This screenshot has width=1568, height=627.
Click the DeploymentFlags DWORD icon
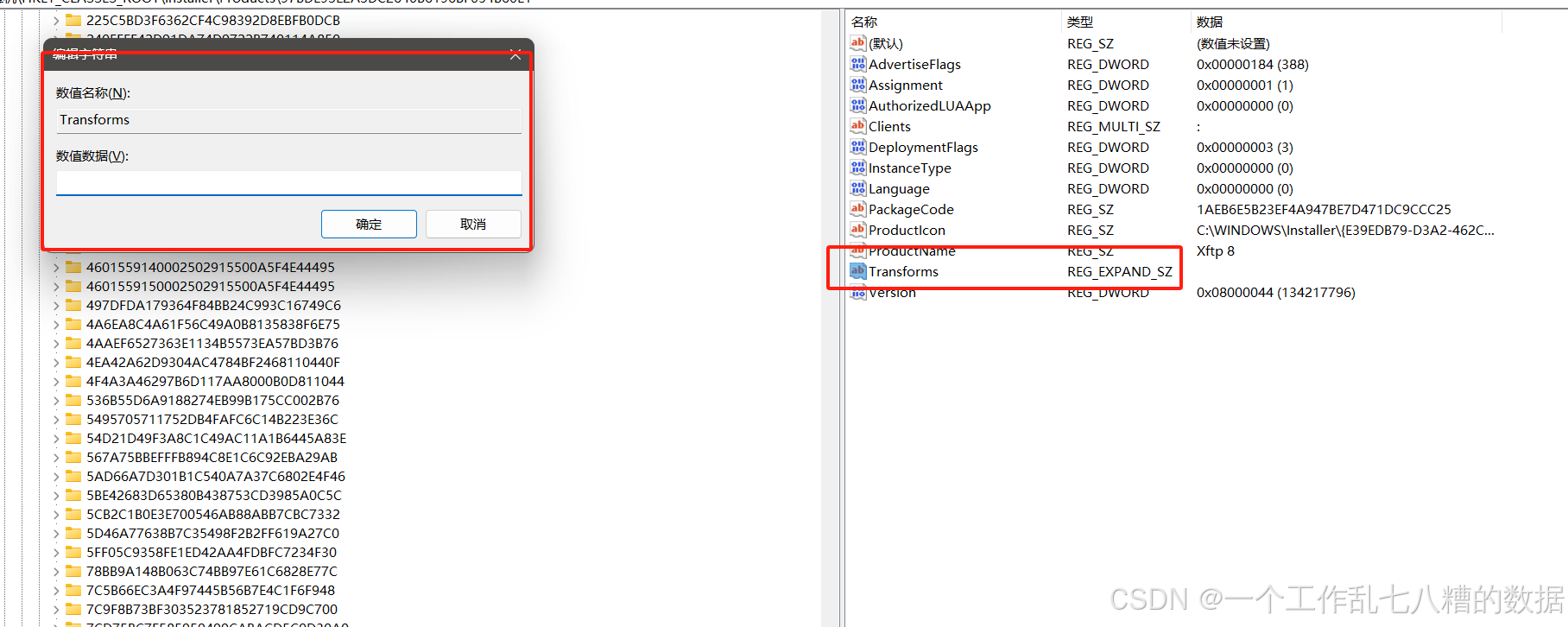[x=857, y=147]
